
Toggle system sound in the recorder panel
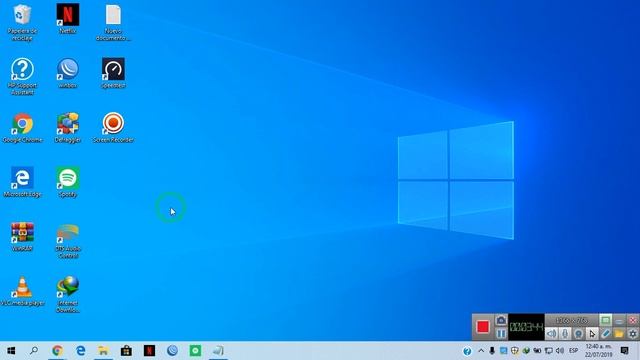[x=551, y=334]
